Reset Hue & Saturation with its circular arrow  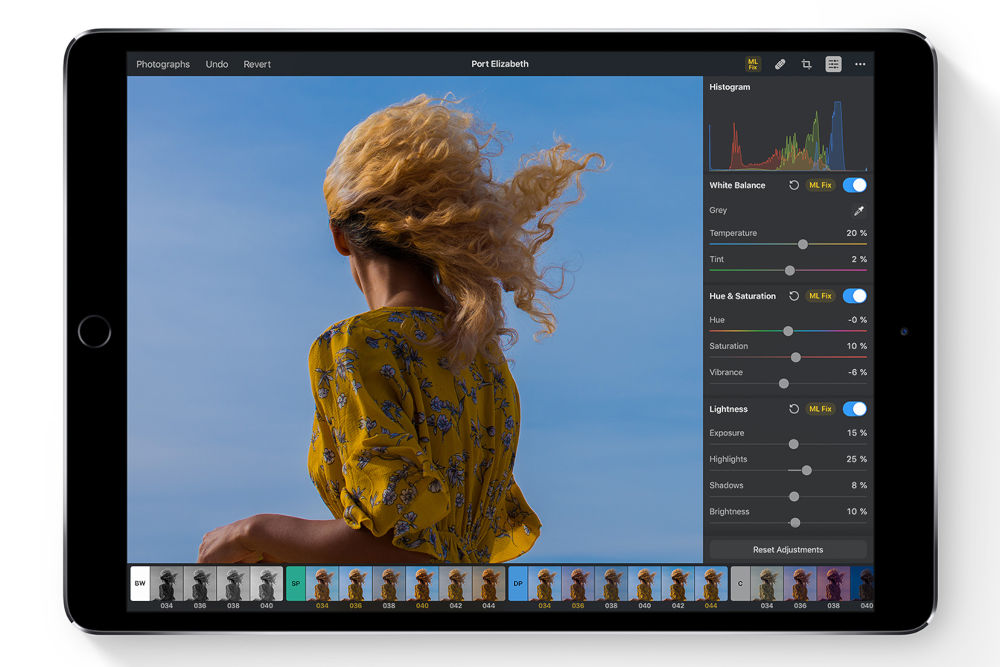(794, 296)
